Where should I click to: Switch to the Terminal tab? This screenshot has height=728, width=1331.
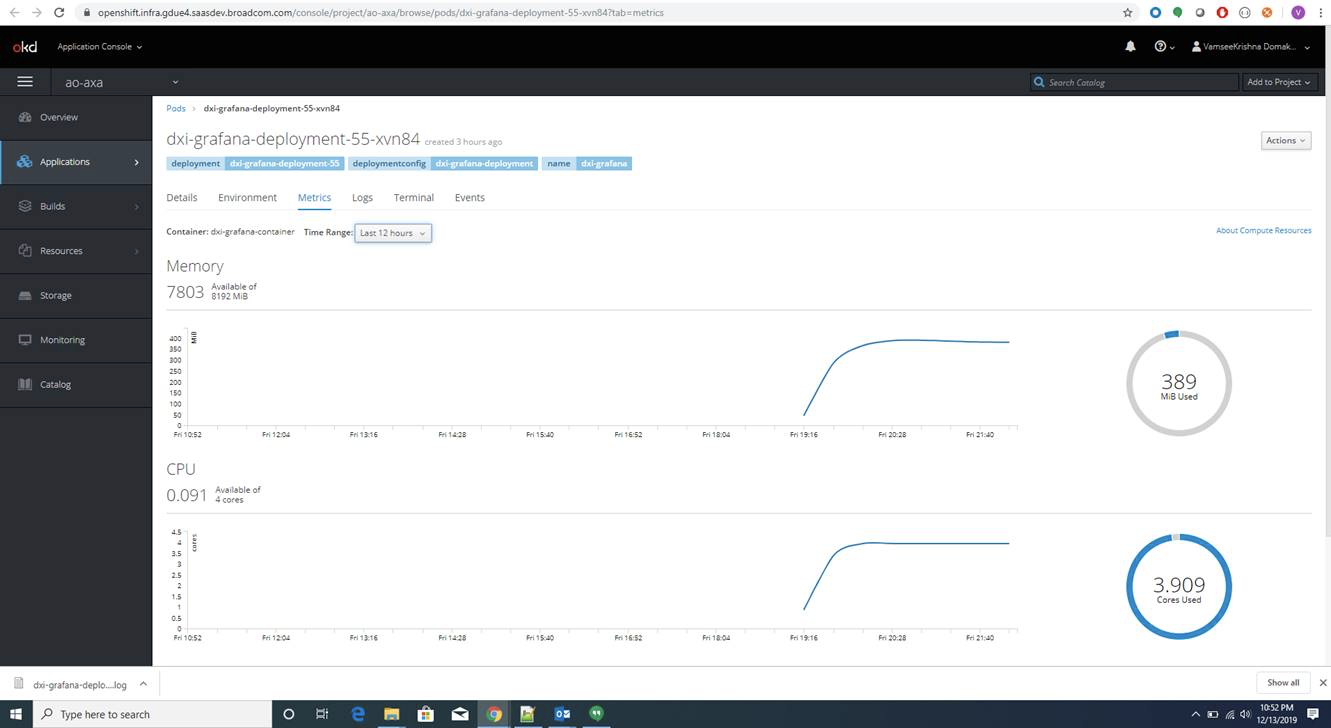(413, 197)
